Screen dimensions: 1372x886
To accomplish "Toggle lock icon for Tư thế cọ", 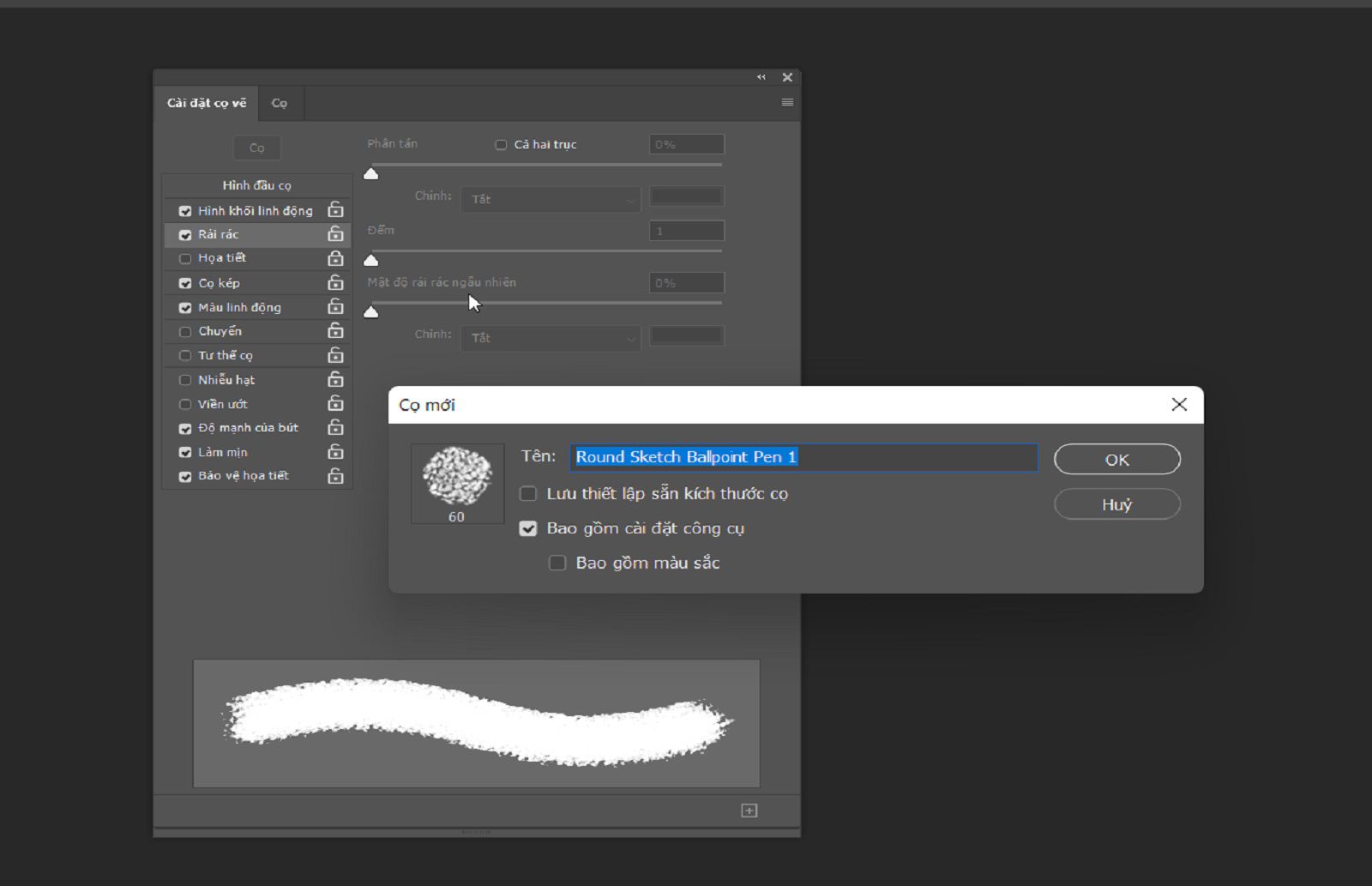I will click(x=335, y=355).
